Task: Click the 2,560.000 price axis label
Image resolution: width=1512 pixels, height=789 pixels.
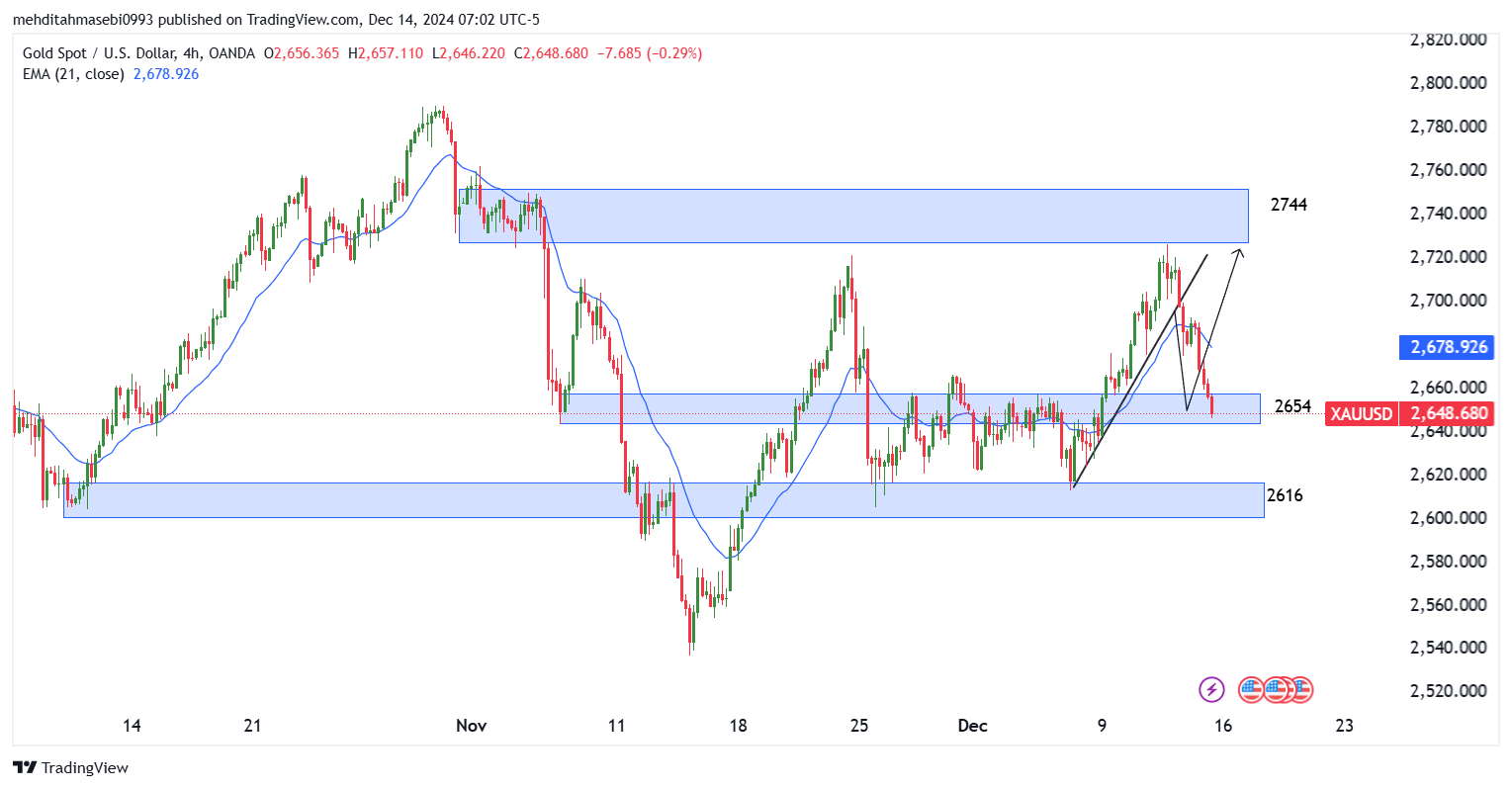Action: (x=1448, y=605)
